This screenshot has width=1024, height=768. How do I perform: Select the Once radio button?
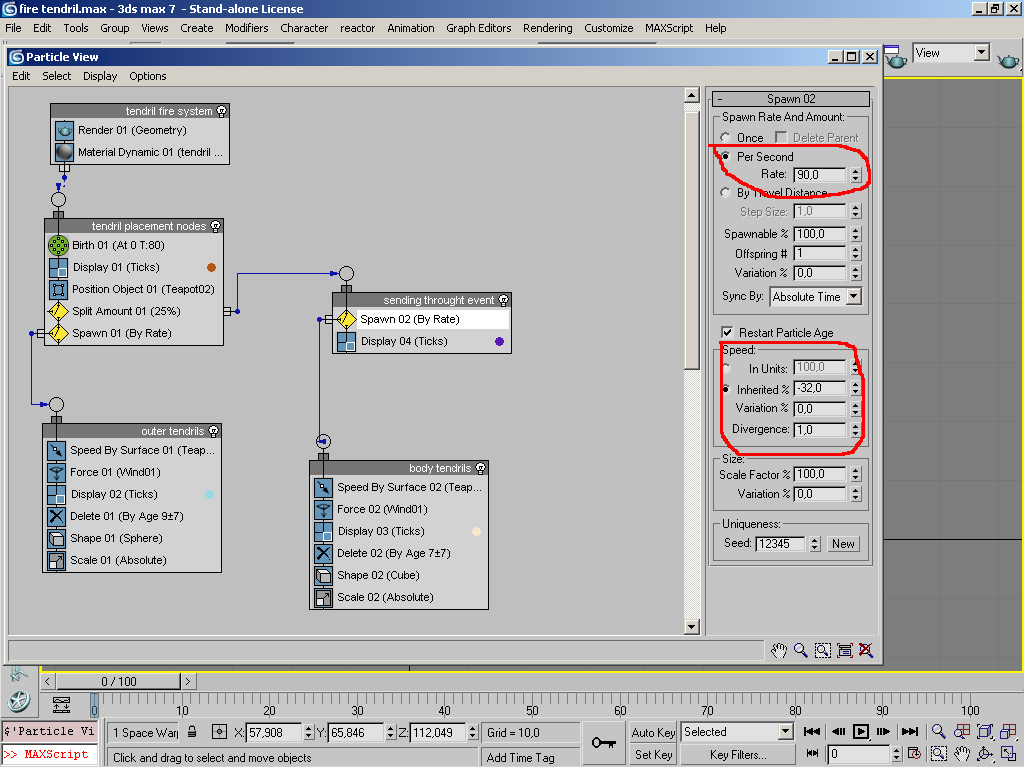(x=726, y=138)
